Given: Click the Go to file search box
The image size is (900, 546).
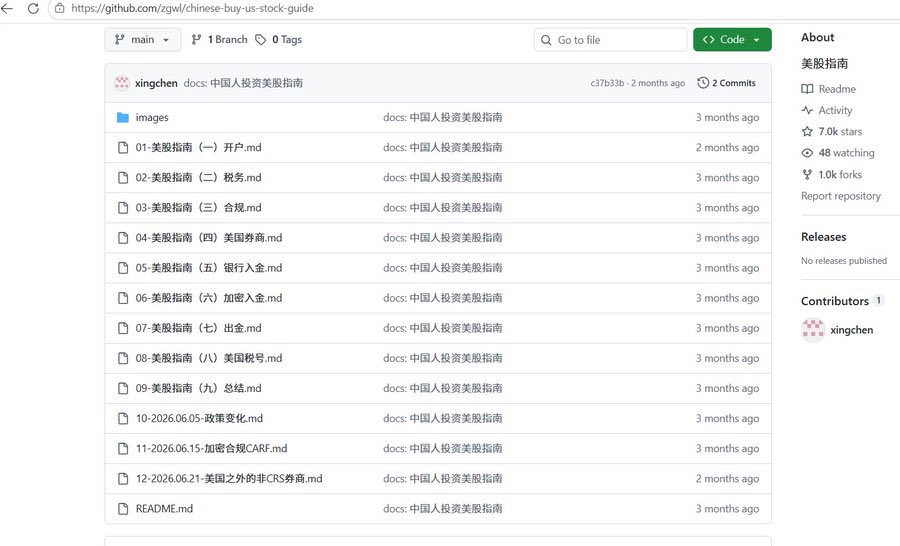Looking at the screenshot, I should [610, 40].
